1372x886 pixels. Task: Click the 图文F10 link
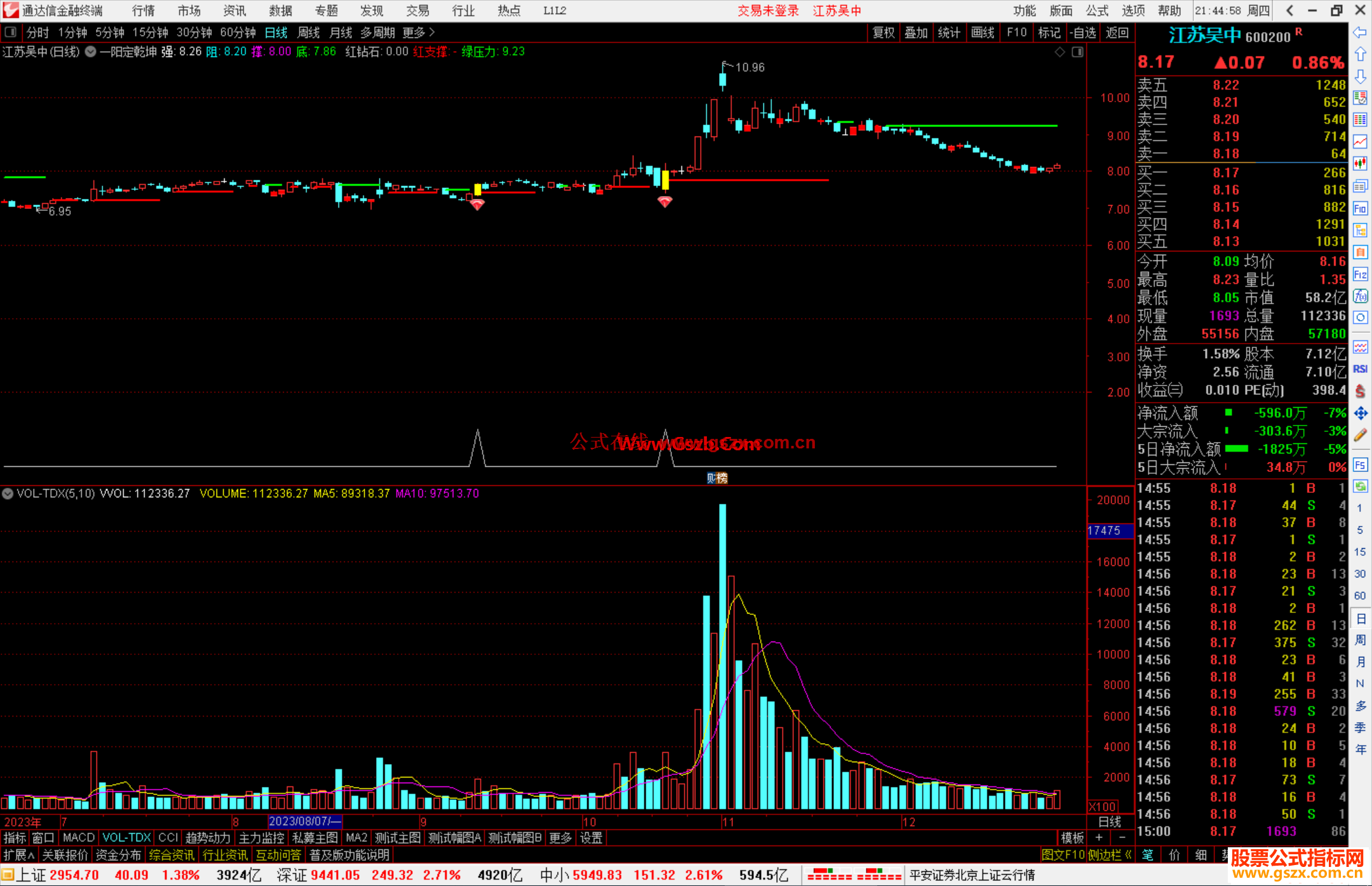point(1063,855)
